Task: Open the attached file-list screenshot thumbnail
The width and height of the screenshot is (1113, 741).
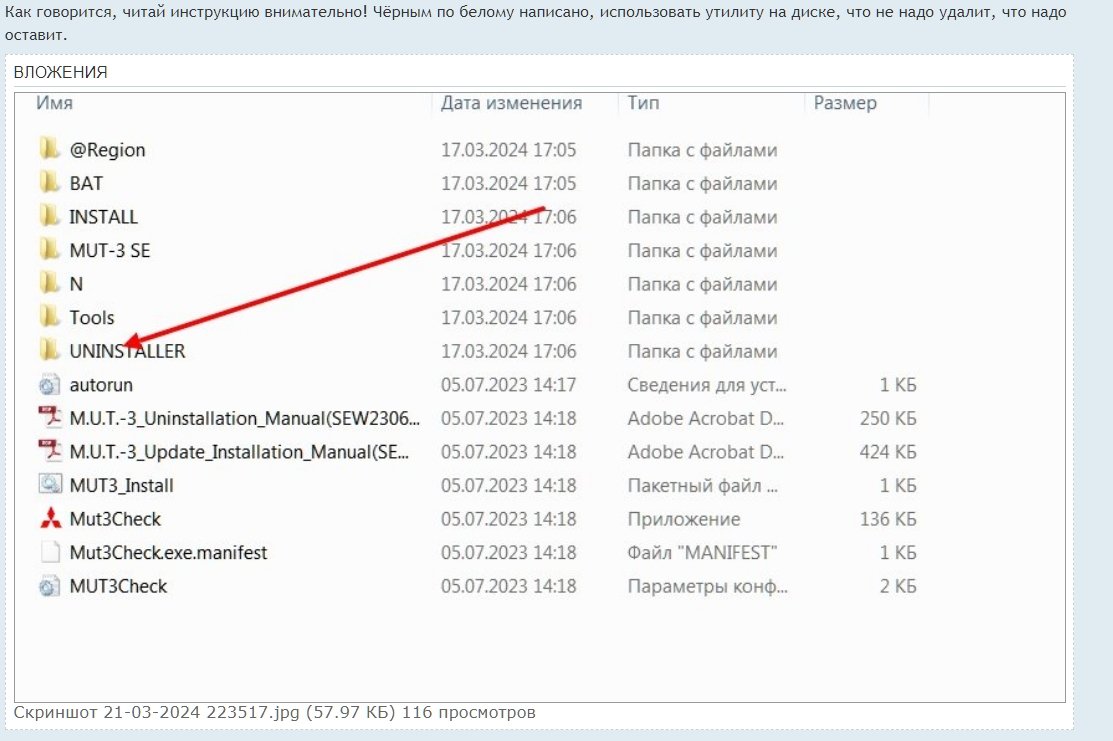Action: point(539,397)
